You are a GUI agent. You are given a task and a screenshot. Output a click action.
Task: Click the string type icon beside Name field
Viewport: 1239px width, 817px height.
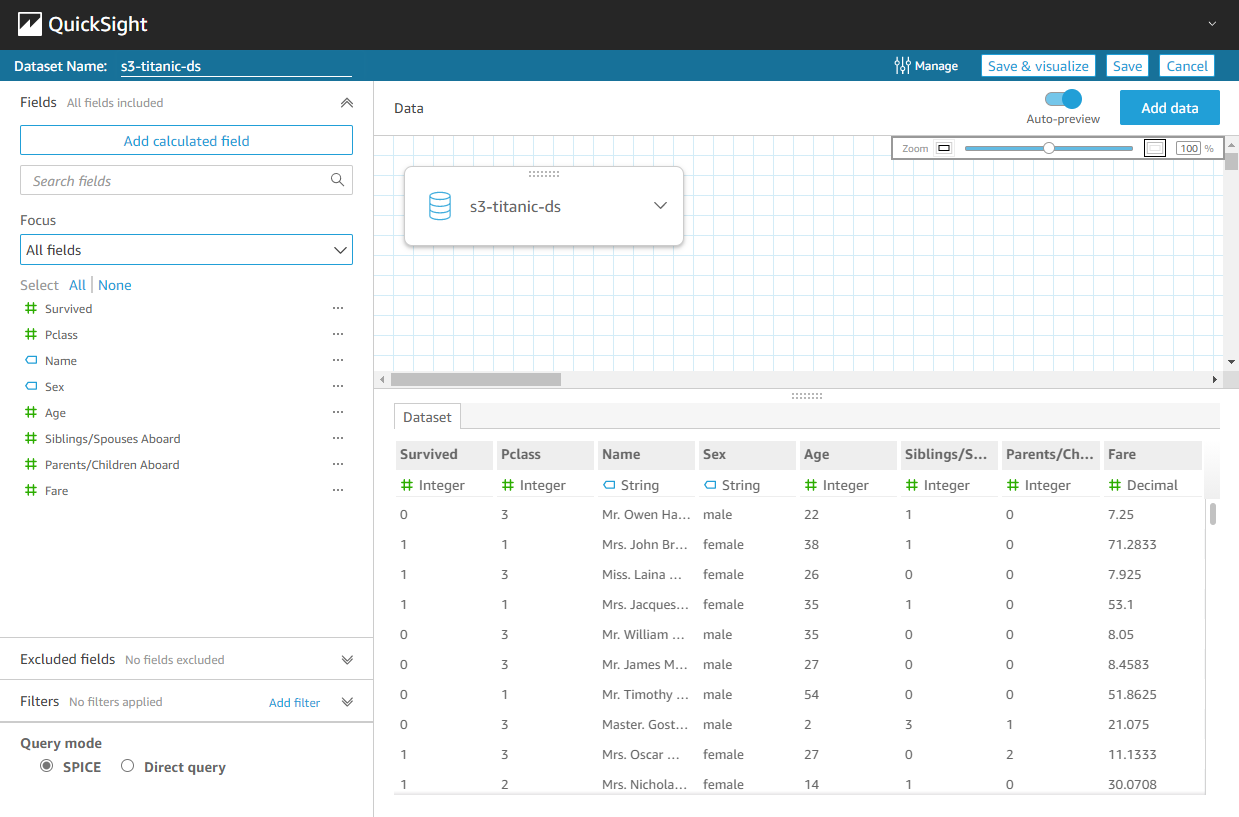[31, 361]
